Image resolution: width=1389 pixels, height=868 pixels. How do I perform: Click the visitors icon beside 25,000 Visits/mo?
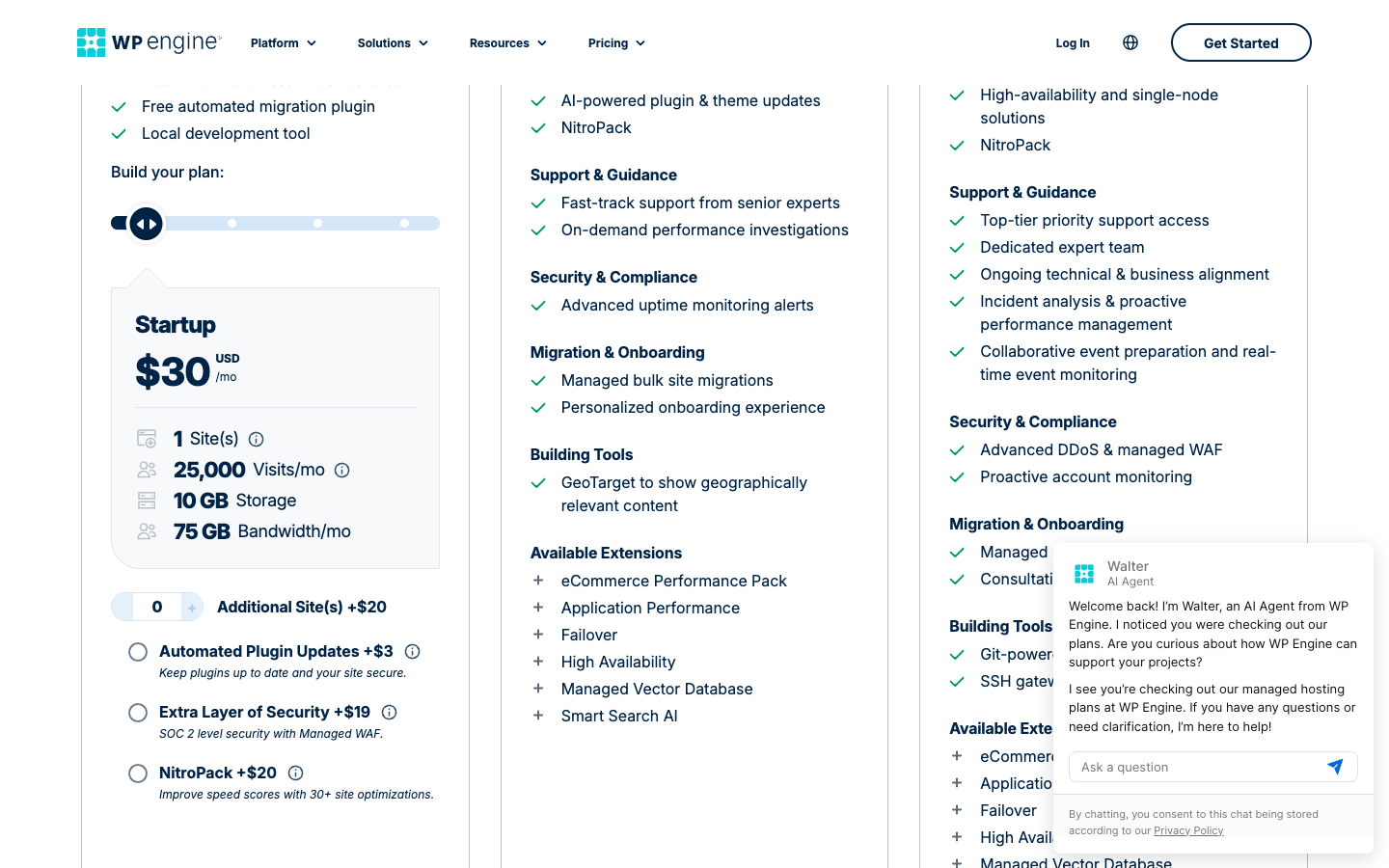tap(147, 470)
